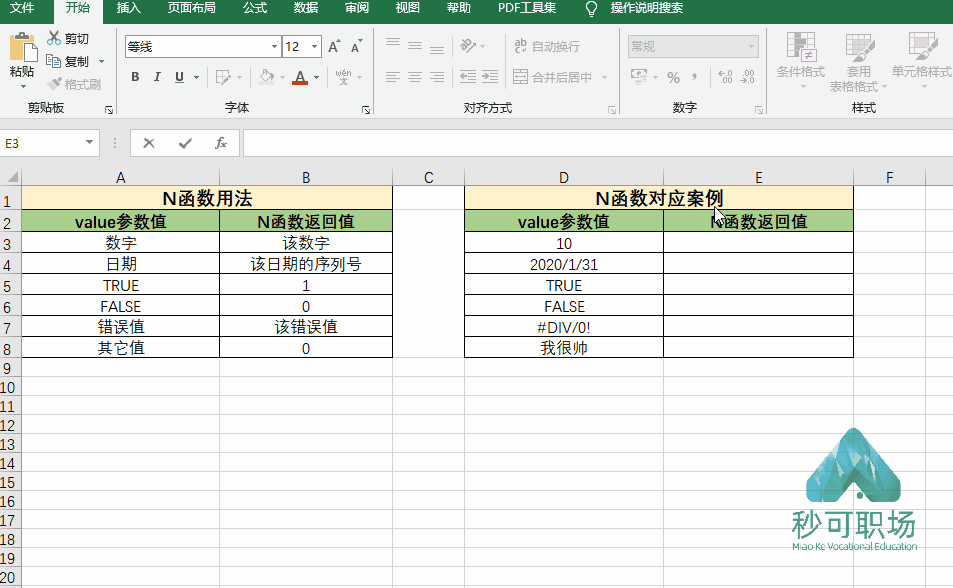Click the Insert Function fx button
953x588 pixels.
tap(221, 143)
